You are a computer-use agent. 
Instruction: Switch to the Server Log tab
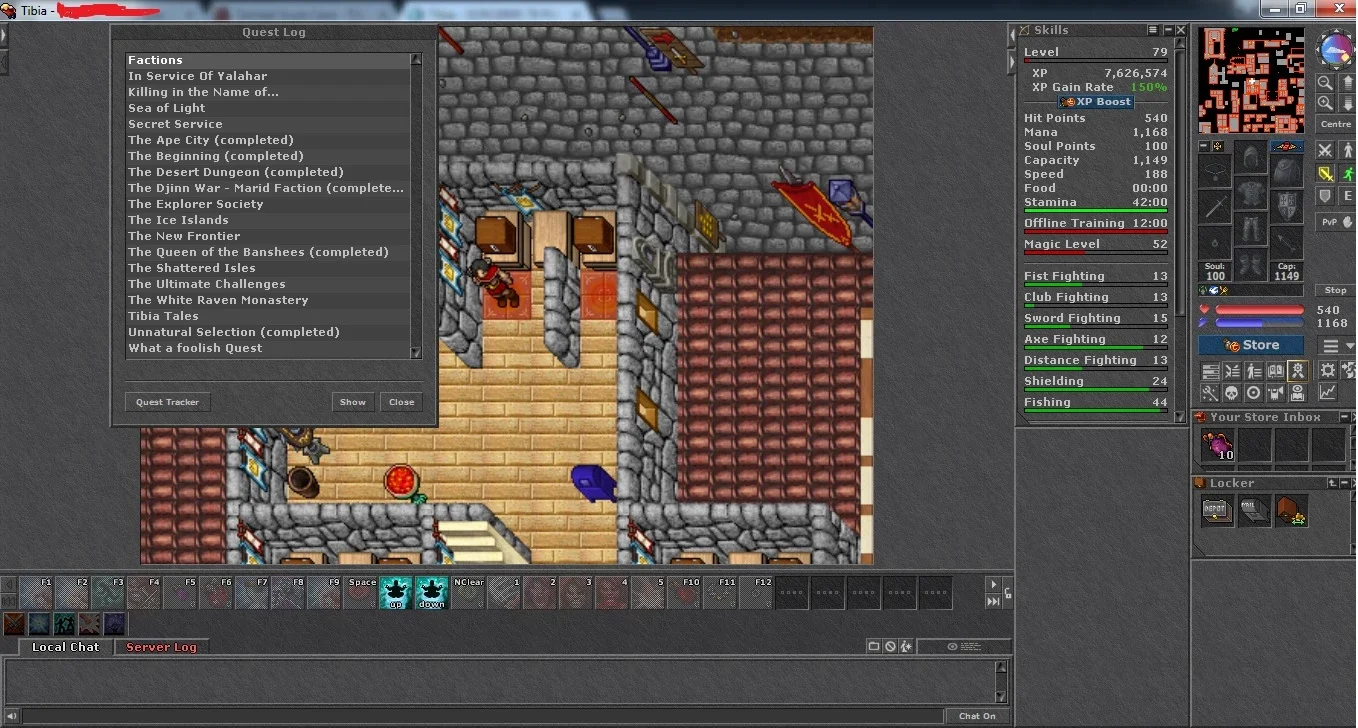point(161,647)
